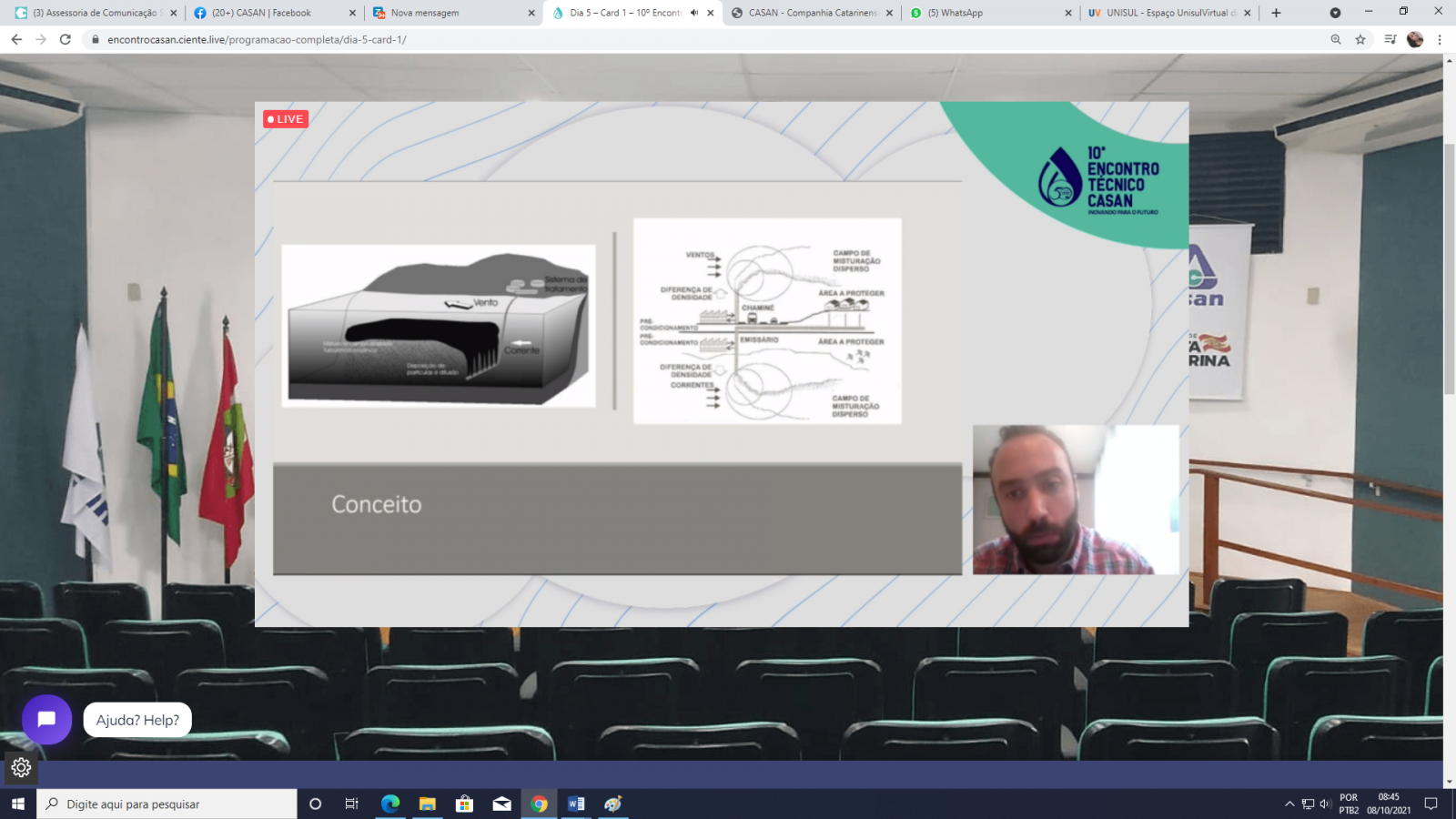The image size is (1456, 819).
Task: Click the browser zoom magnifier icon
Action: point(1336,39)
